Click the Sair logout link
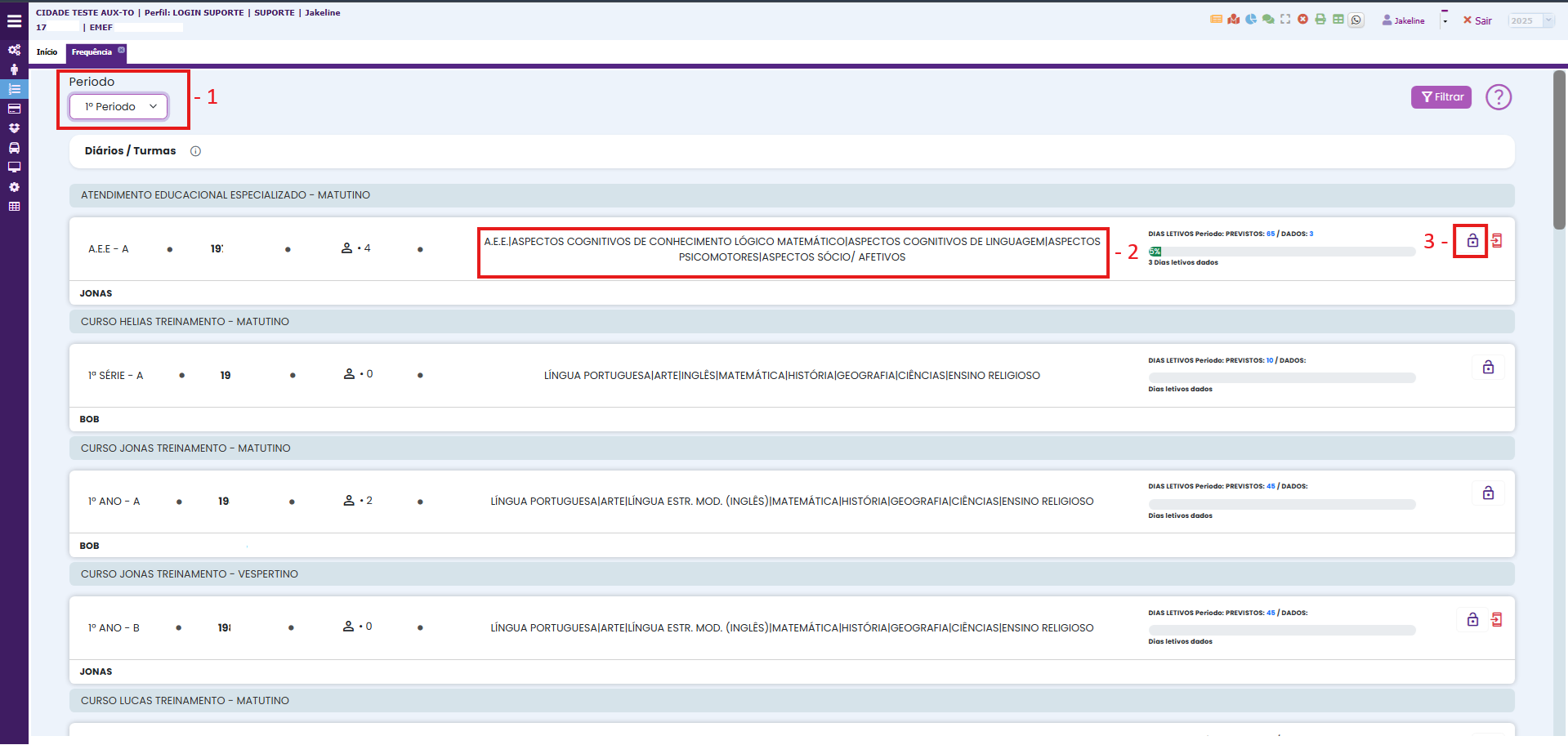Image resolution: width=1568 pixels, height=745 pixels. 1477,21
